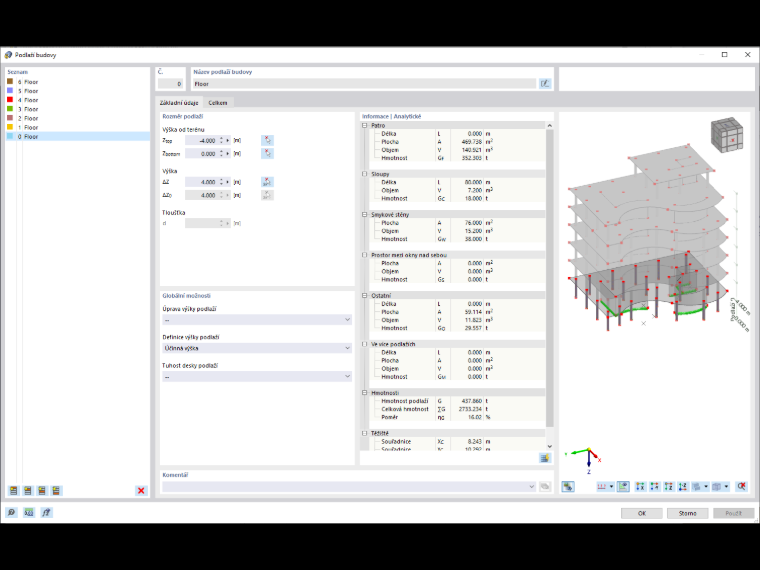The image size is (760, 570).
Task: Collapse the Ve více podlažích section
Action: [364, 344]
